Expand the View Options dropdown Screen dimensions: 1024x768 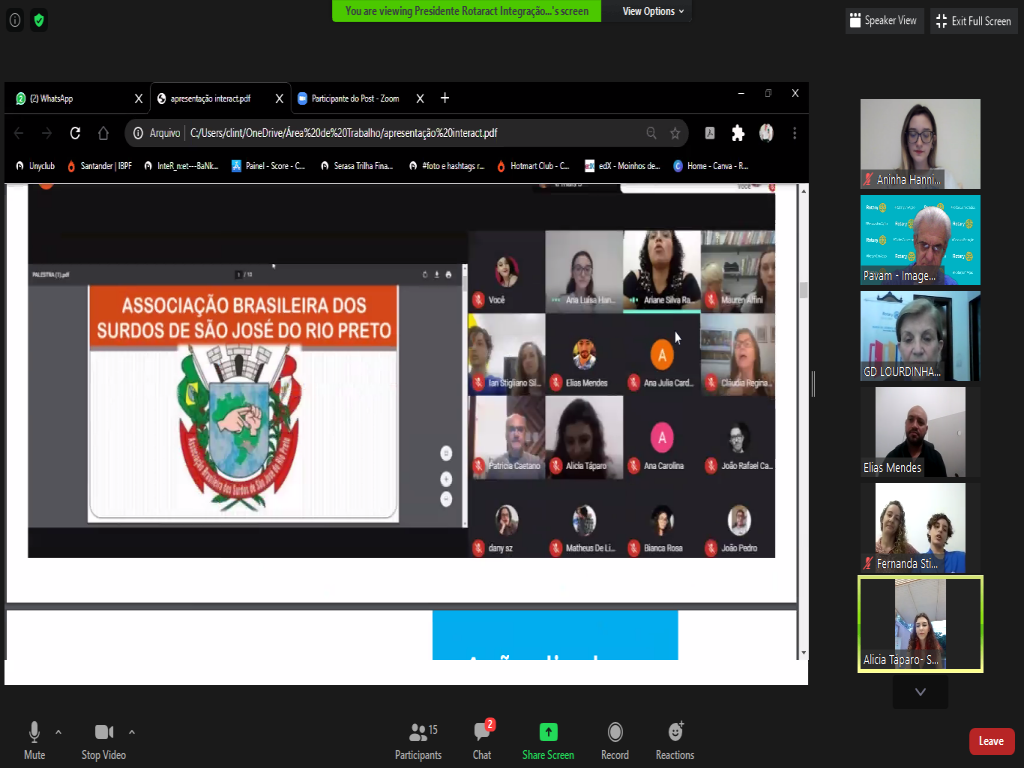(653, 11)
